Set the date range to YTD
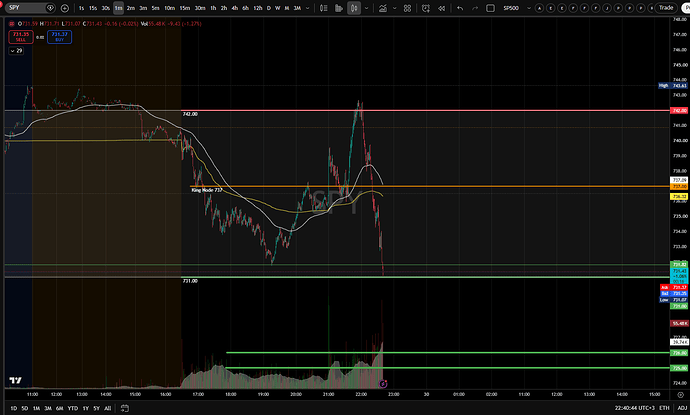 pyautogui.click(x=73, y=408)
